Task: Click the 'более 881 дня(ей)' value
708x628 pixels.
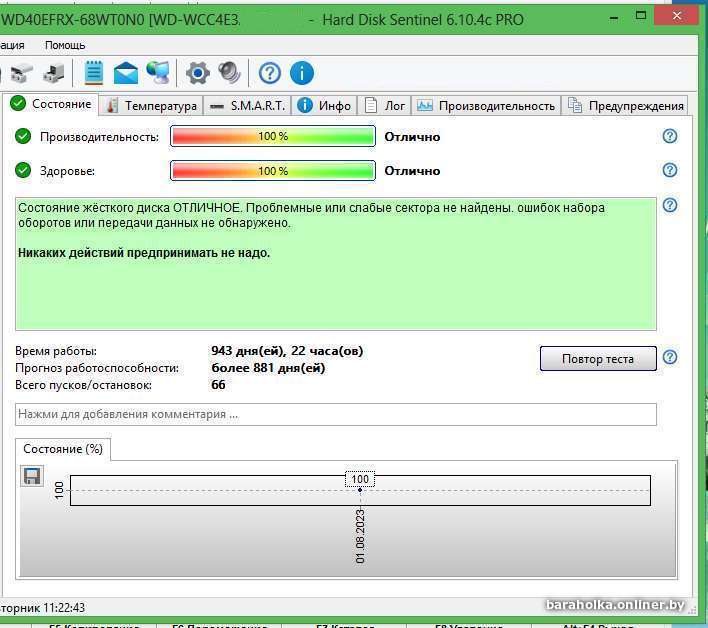Action: pos(268,368)
